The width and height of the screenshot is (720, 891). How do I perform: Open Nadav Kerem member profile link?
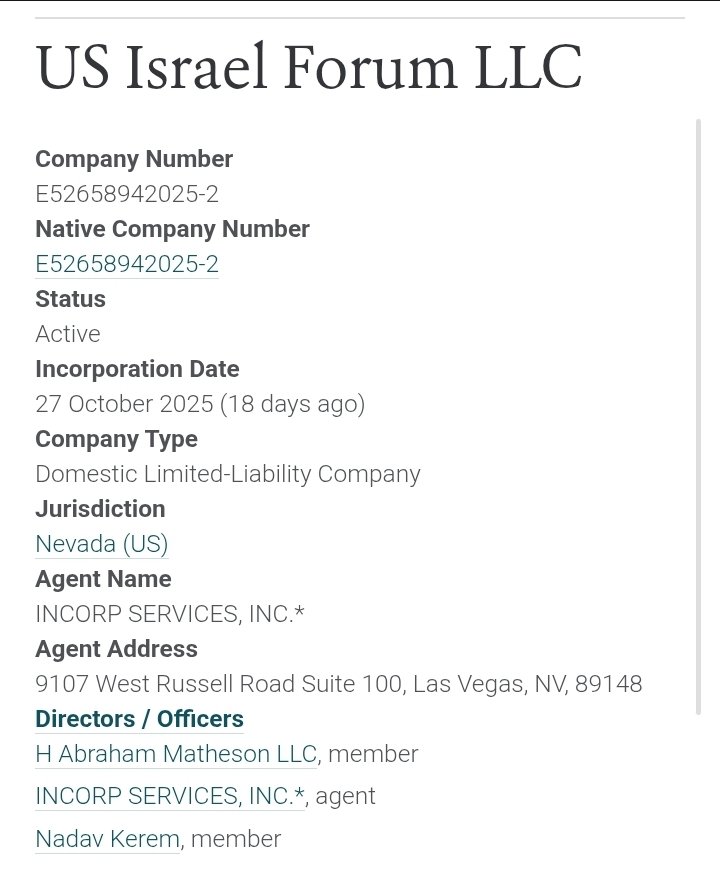coord(107,839)
